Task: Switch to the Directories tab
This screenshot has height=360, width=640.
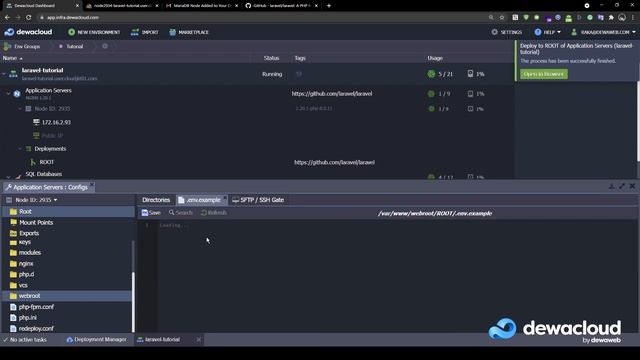Action: (x=156, y=200)
